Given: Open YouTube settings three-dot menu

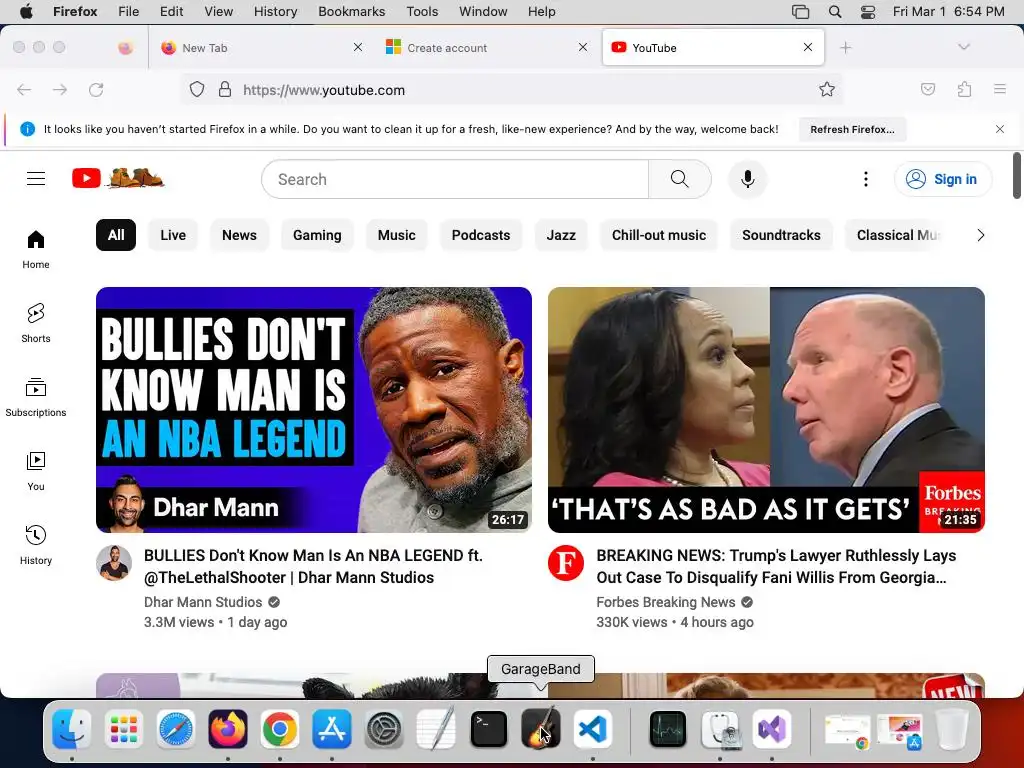Looking at the screenshot, I should pyautogui.click(x=865, y=179).
